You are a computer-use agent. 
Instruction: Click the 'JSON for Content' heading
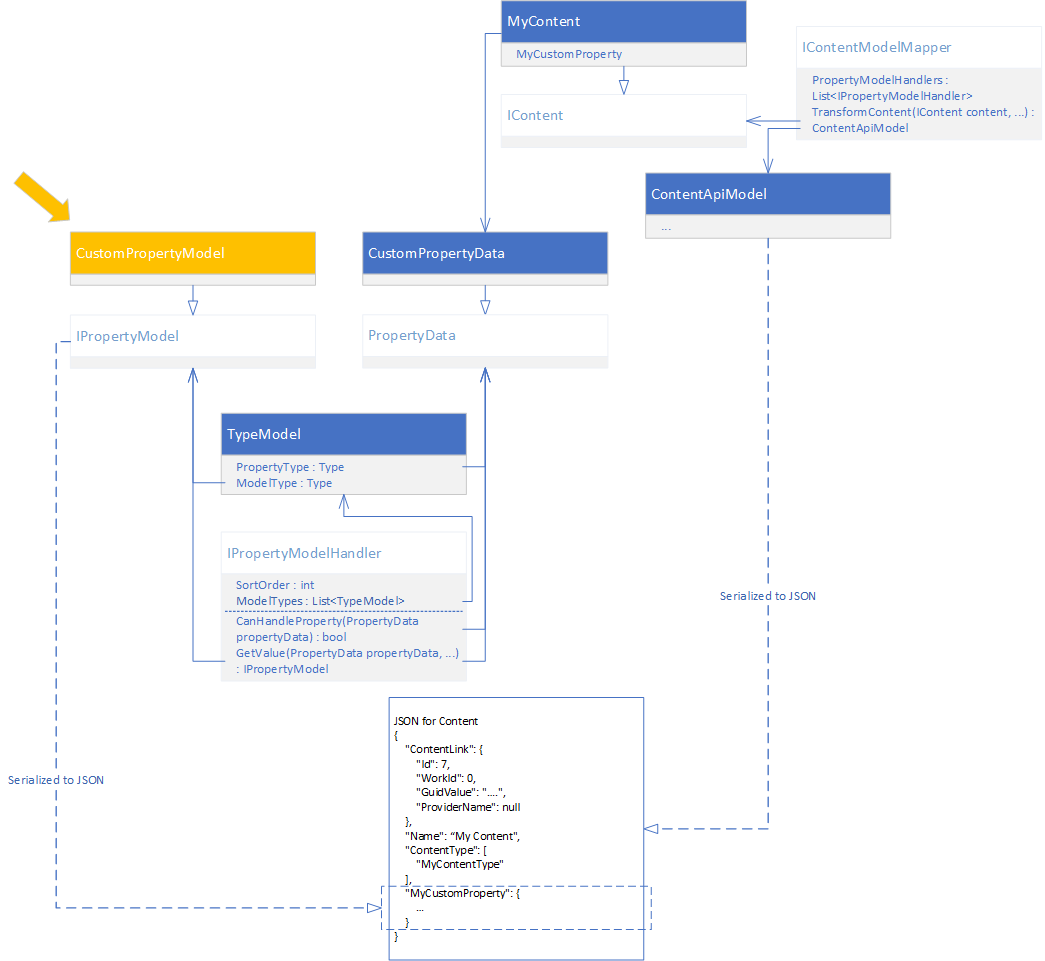436,721
